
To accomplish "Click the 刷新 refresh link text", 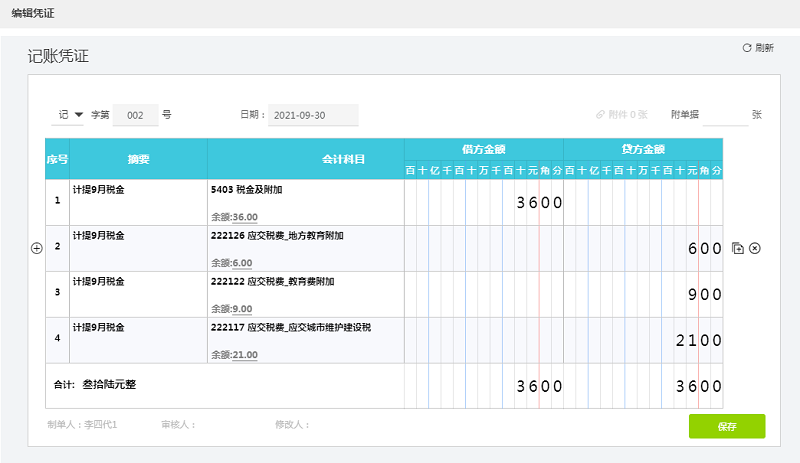I will click(x=765, y=48).
